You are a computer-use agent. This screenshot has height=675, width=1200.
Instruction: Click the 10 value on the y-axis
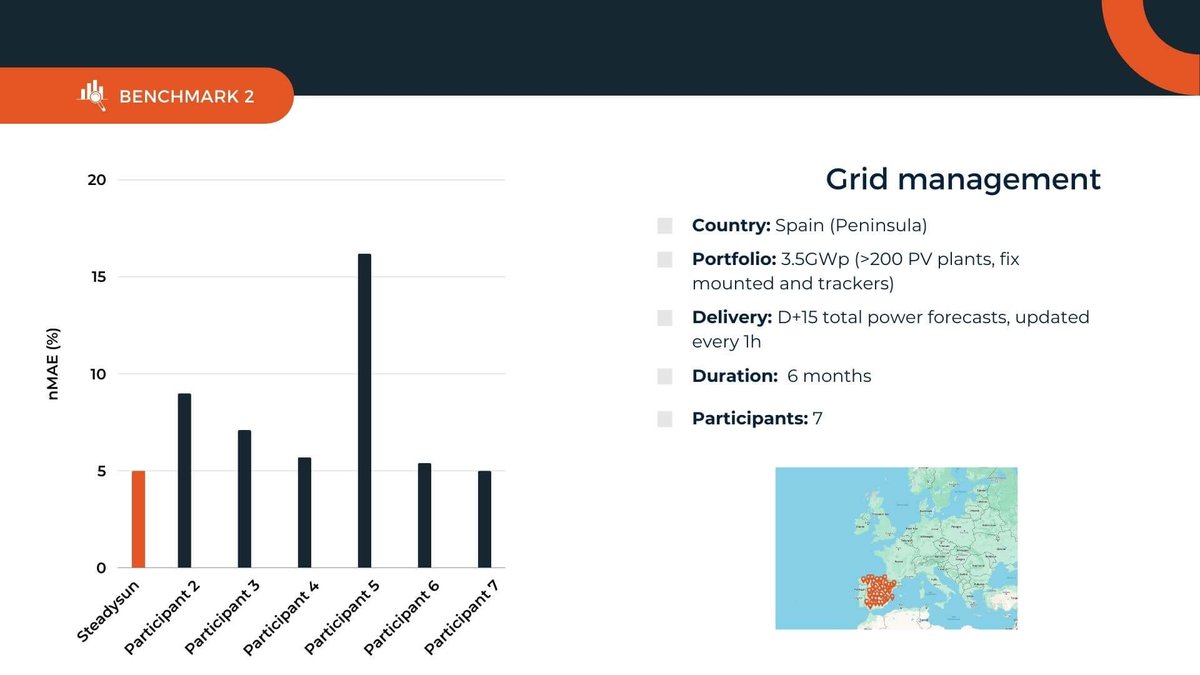coord(97,374)
